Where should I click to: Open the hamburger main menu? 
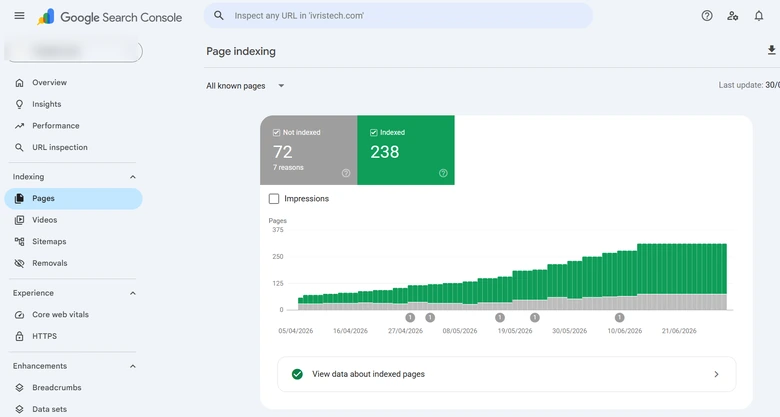pos(19,16)
